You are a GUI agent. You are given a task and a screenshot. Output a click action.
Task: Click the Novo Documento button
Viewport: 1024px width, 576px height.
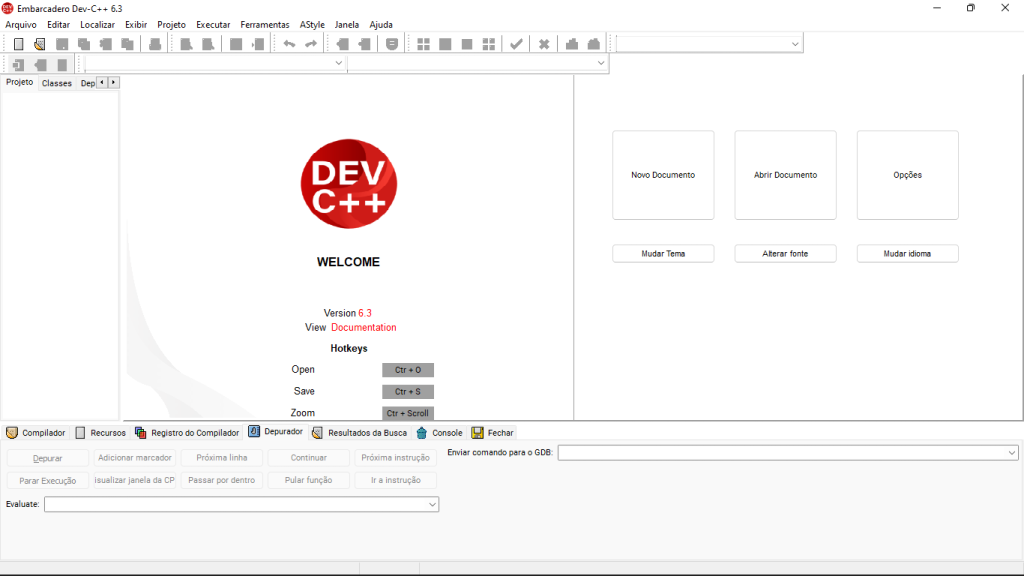[662, 174]
